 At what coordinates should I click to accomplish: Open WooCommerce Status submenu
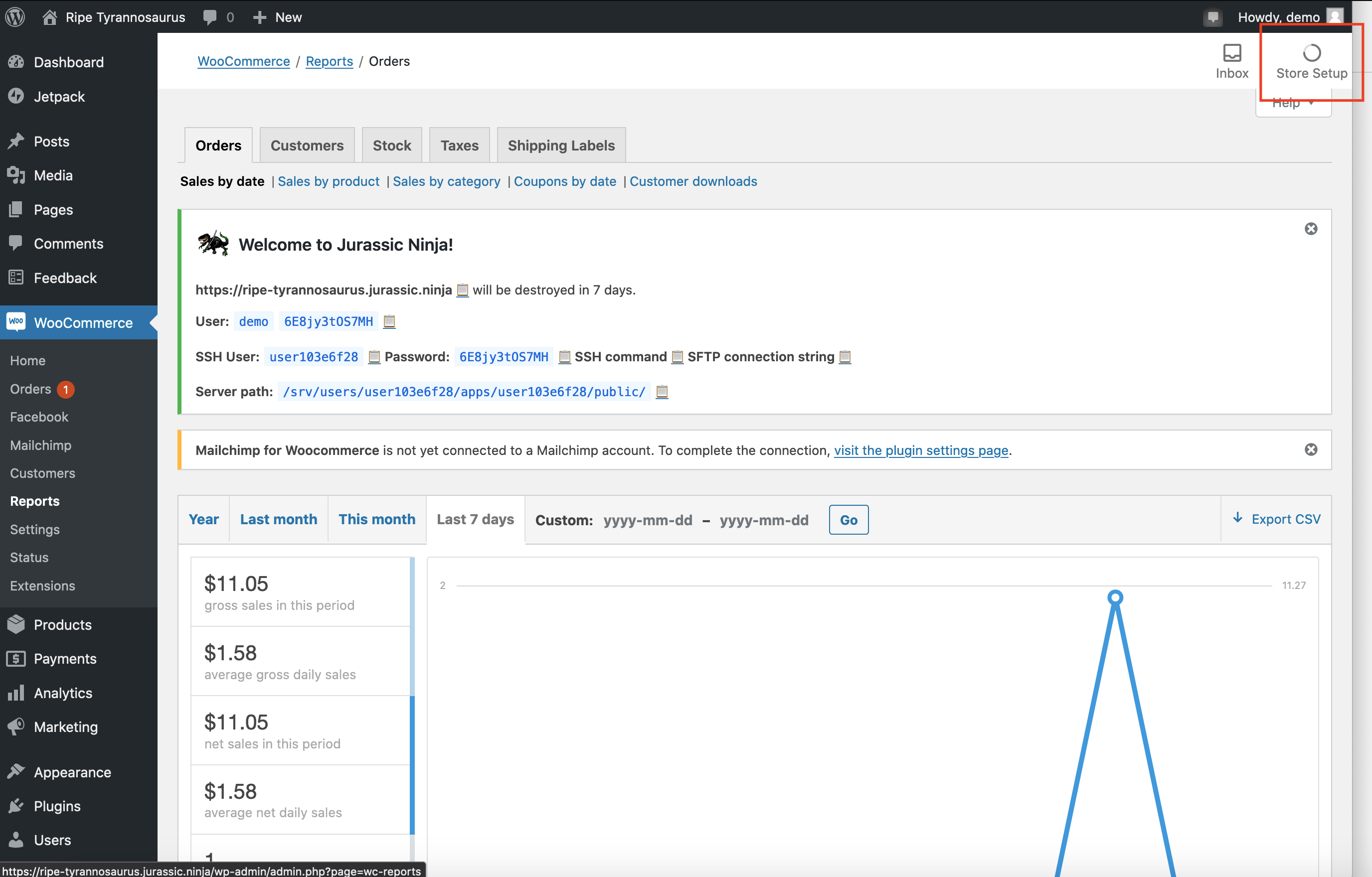click(29, 557)
